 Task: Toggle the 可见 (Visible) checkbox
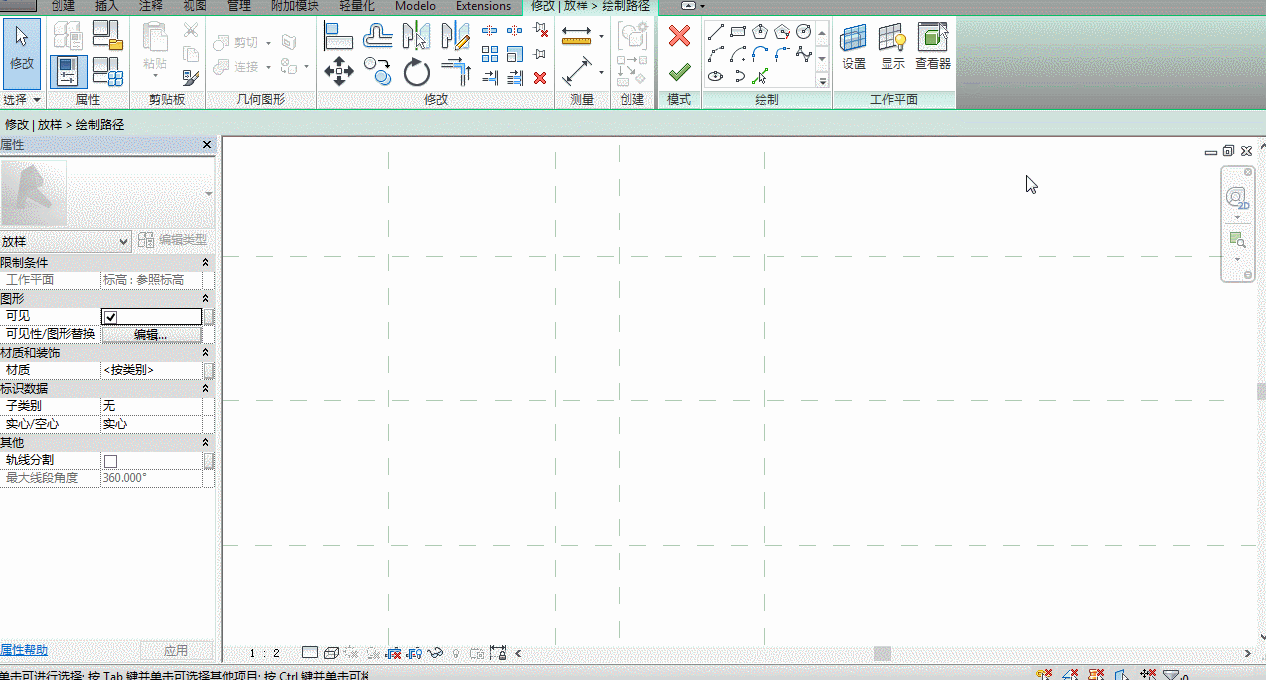[x=111, y=317]
